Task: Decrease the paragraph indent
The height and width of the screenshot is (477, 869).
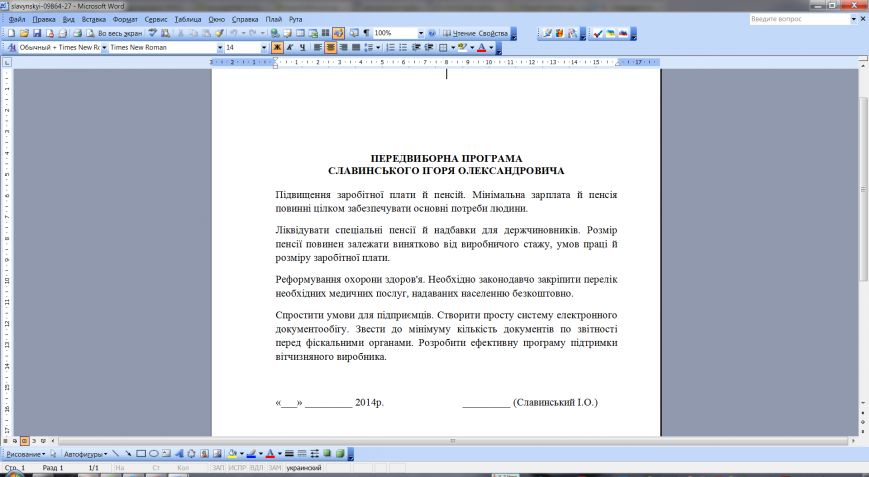Action: 416,48
